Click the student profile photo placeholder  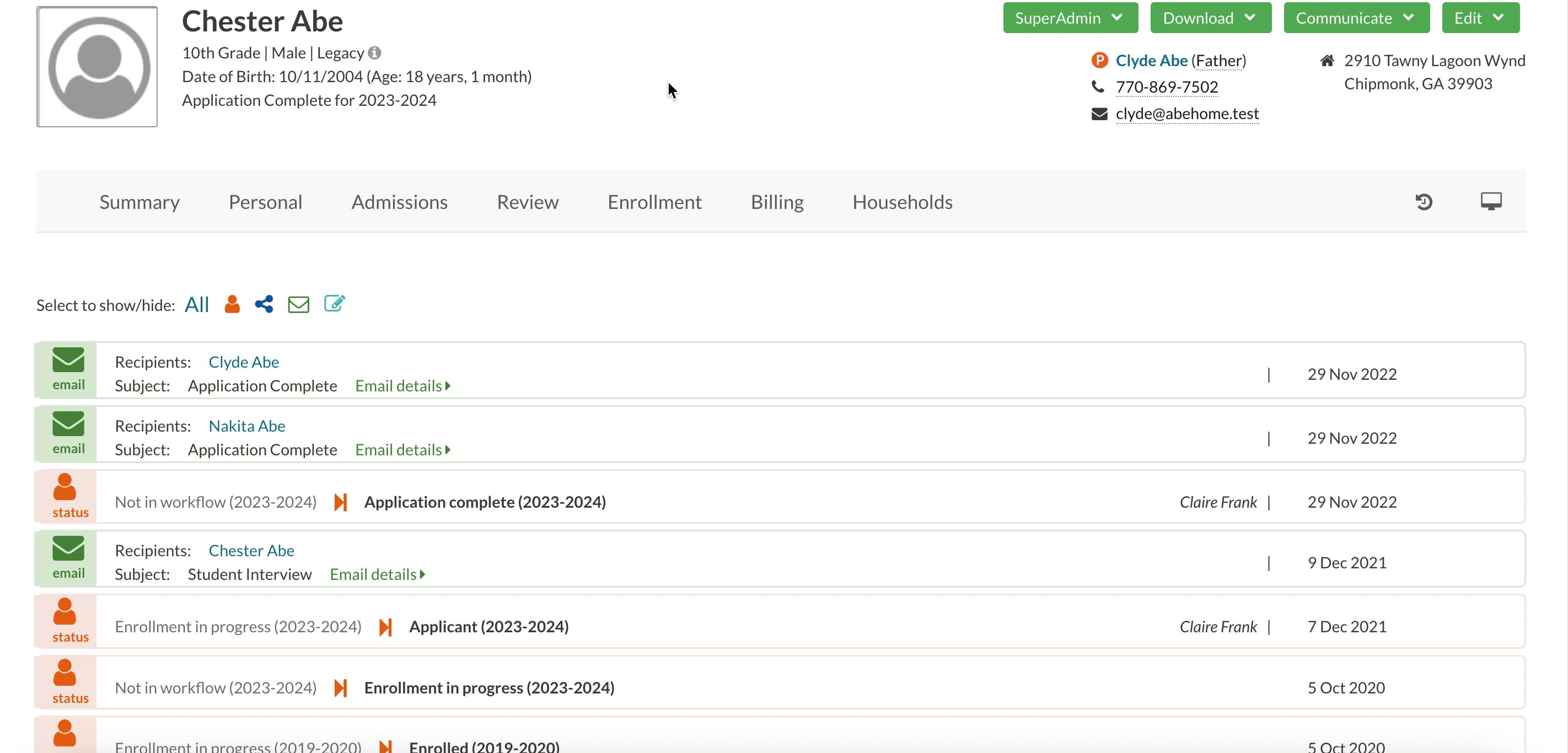click(98, 67)
